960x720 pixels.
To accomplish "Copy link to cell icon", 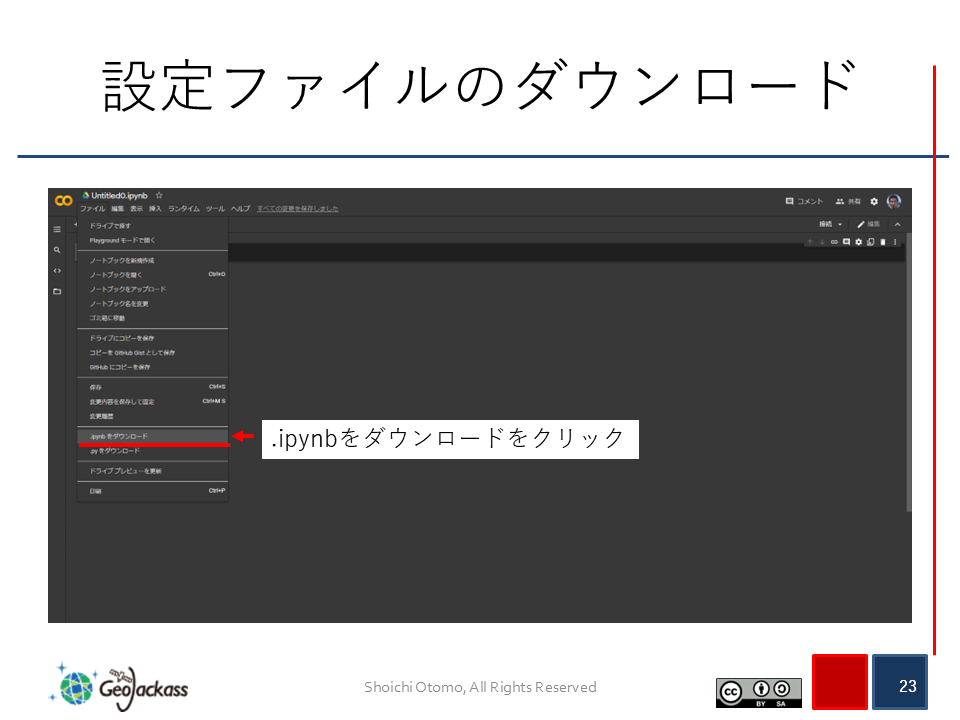I will click(x=834, y=242).
